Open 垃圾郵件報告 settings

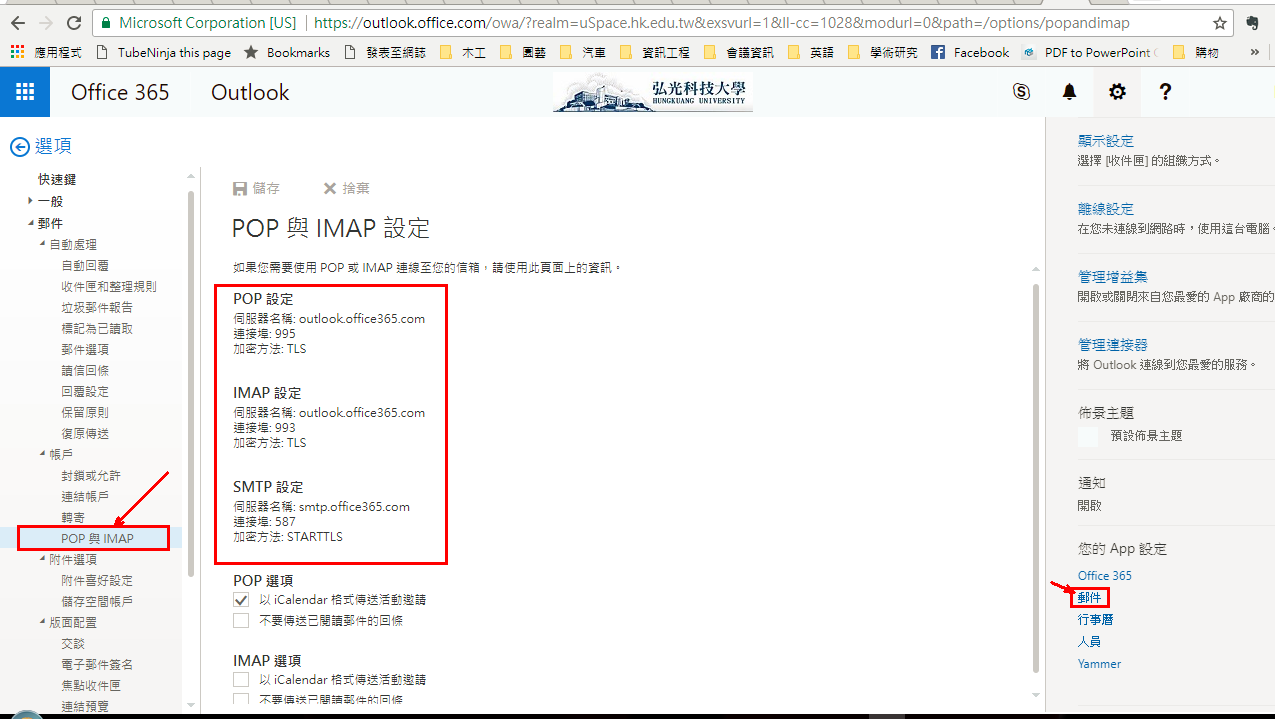tap(97, 307)
